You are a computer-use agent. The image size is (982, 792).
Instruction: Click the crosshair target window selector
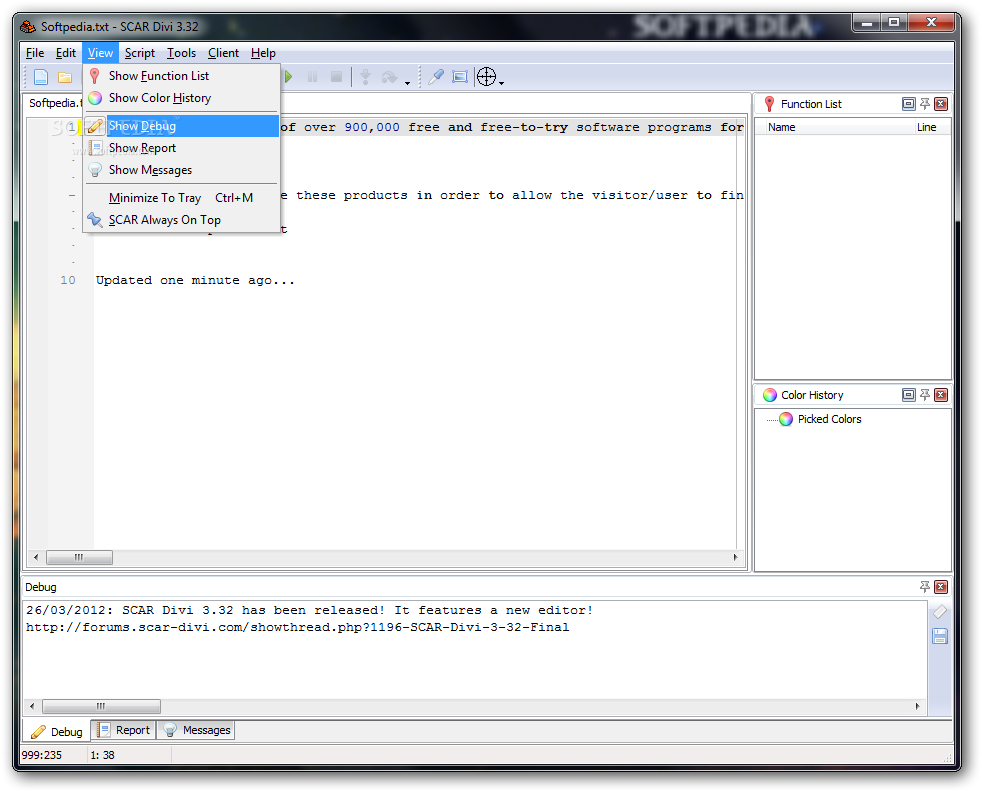click(487, 77)
